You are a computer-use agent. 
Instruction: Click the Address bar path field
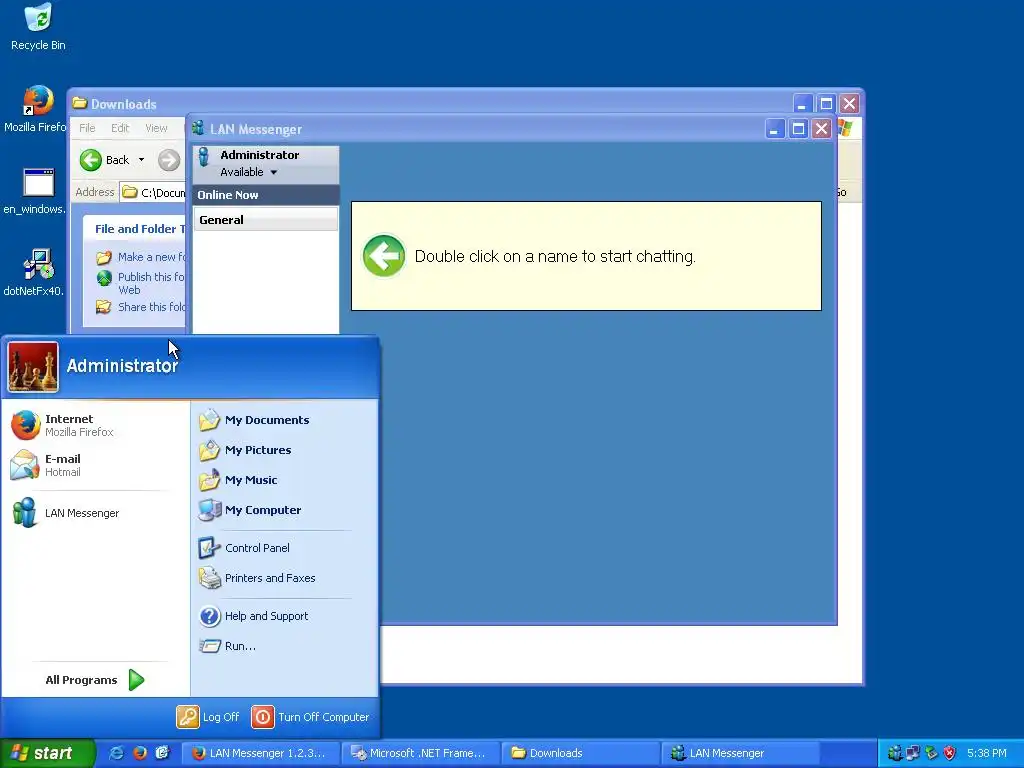[x=154, y=192]
